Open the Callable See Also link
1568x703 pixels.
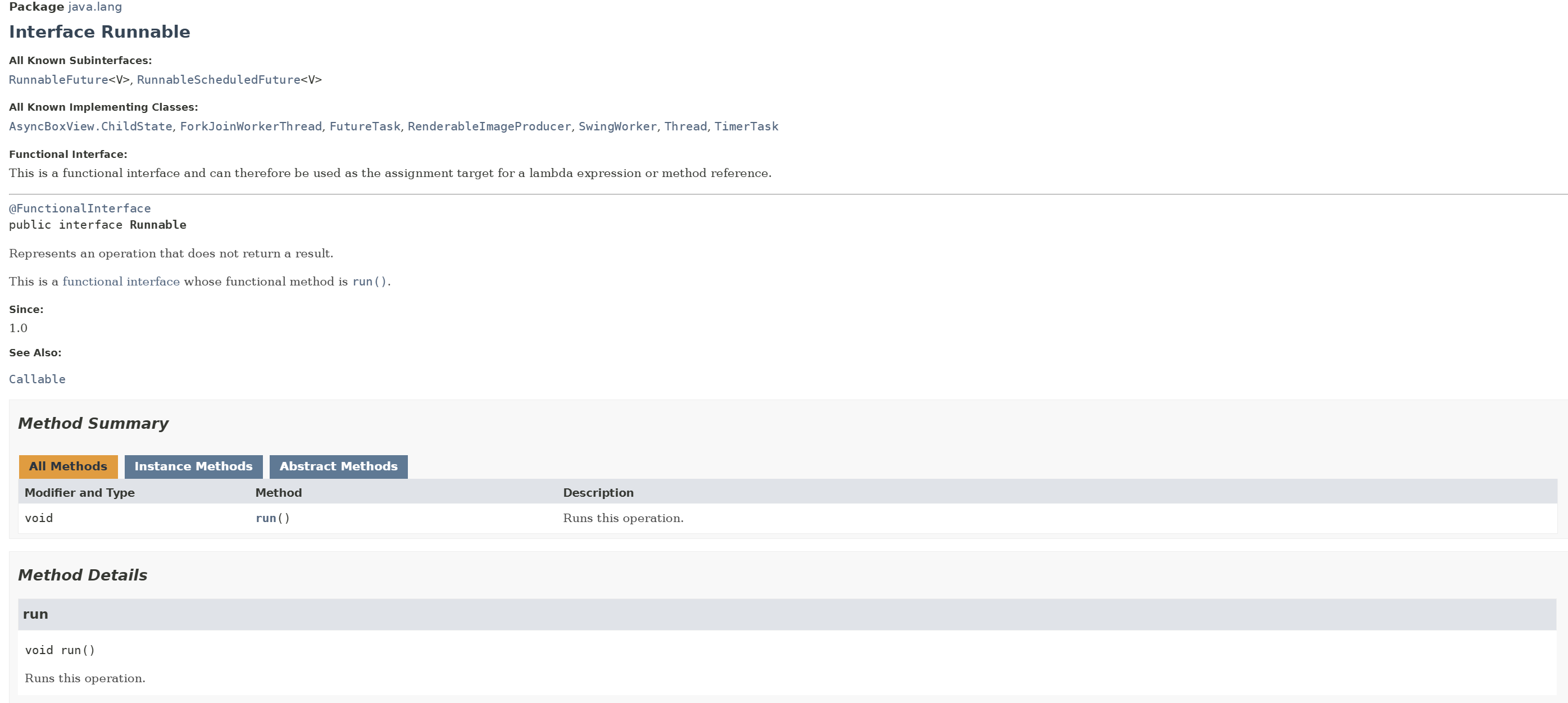point(37,379)
